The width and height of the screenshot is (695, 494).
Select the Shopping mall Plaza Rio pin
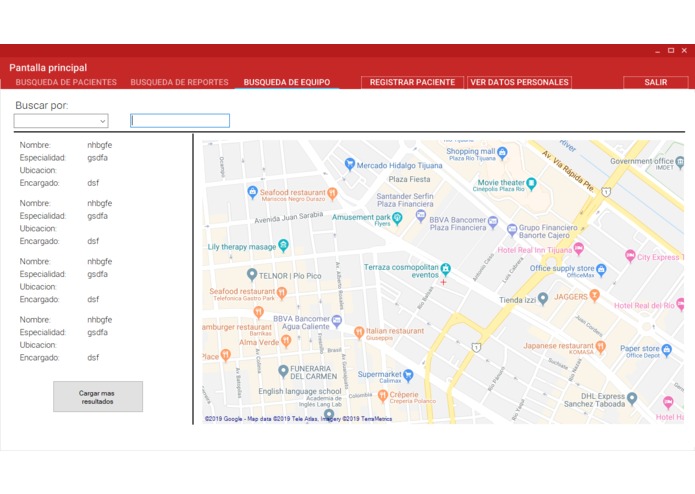[x=502, y=153]
